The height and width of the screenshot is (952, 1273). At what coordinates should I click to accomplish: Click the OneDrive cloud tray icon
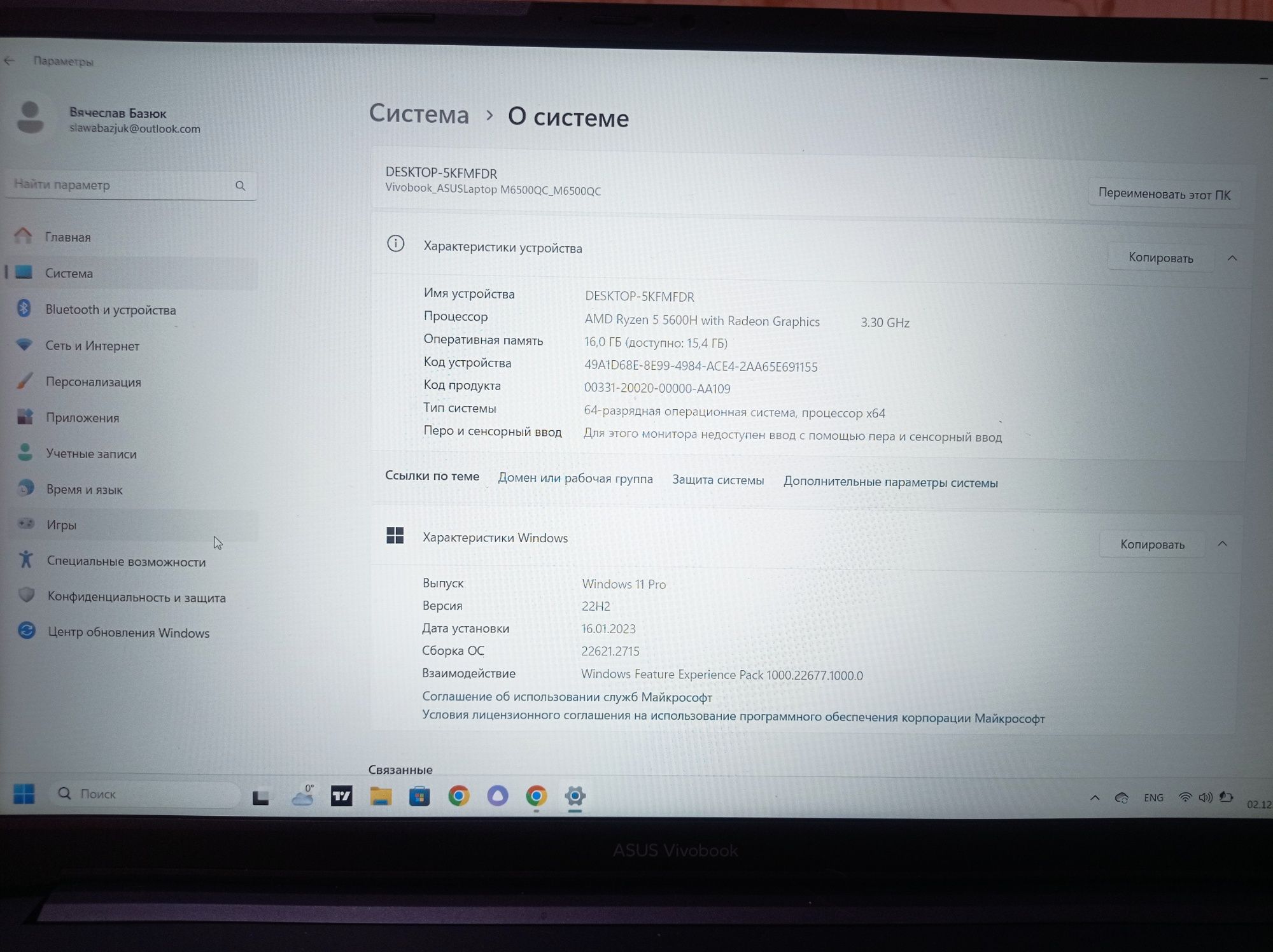pos(1122,797)
